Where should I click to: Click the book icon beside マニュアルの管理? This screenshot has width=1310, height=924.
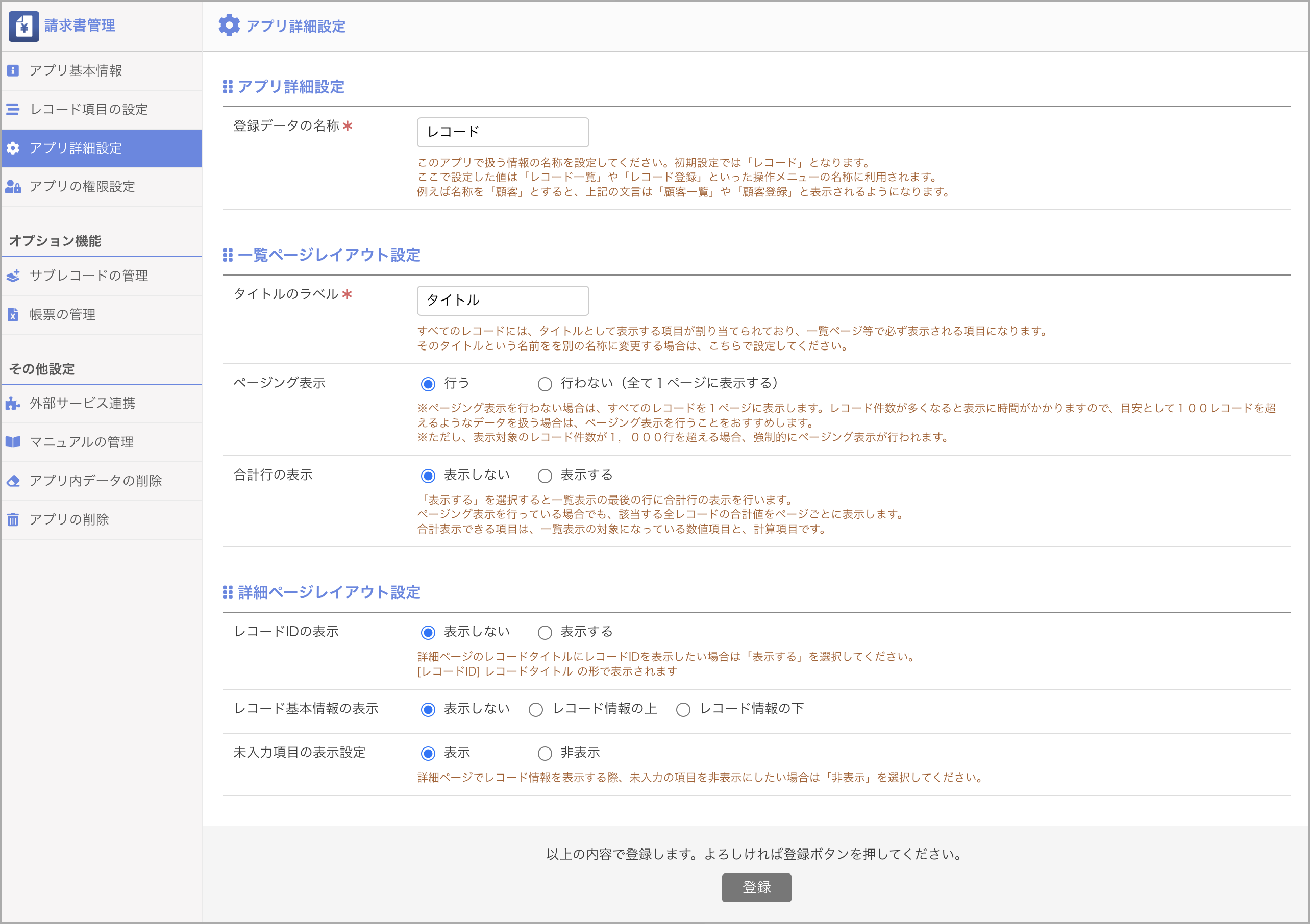click(x=13, y=442)
